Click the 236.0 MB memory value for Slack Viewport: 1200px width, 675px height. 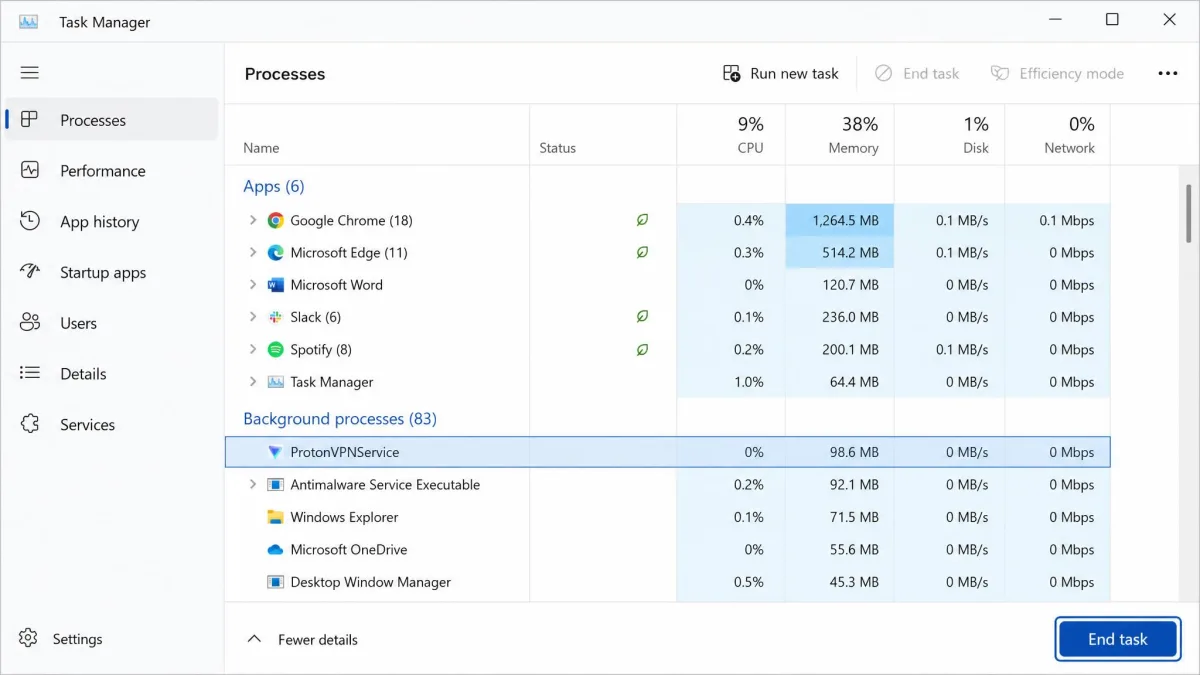coord(850,317)
